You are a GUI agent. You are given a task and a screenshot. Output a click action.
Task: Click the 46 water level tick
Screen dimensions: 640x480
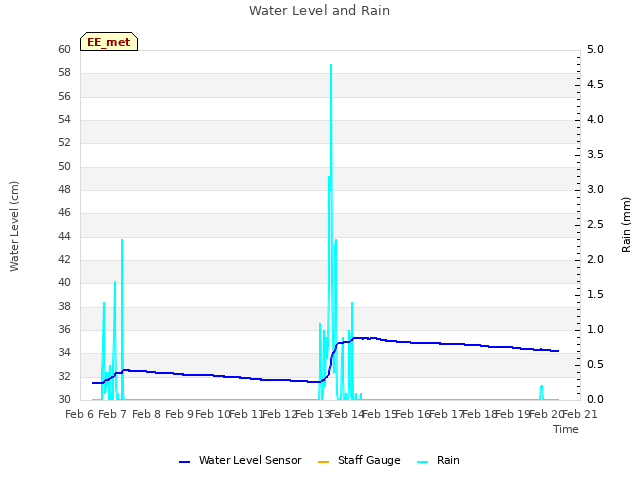coord(64,213)
